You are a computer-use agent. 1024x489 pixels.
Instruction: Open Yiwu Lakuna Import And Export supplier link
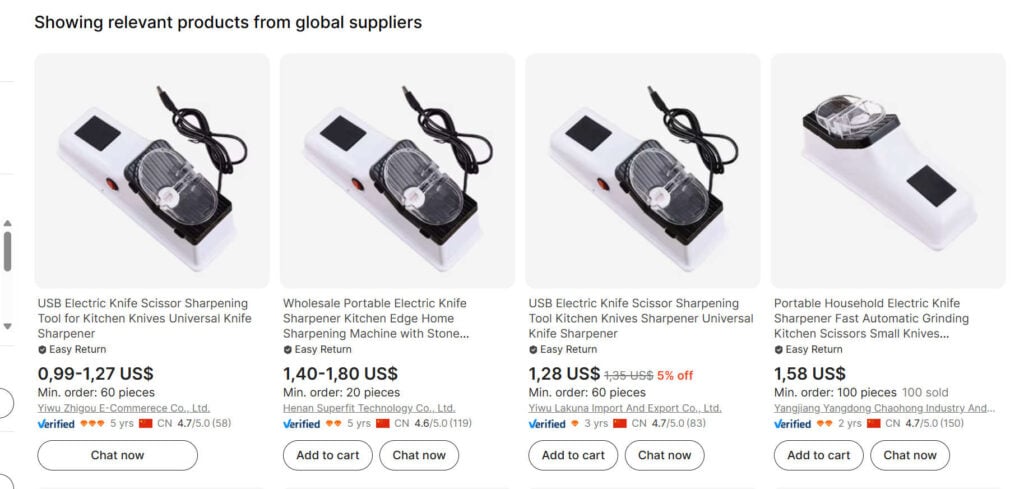624,408
